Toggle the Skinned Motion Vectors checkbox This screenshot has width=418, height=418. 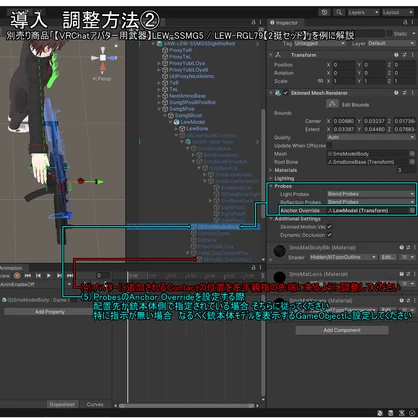click(x=329, y=227)
